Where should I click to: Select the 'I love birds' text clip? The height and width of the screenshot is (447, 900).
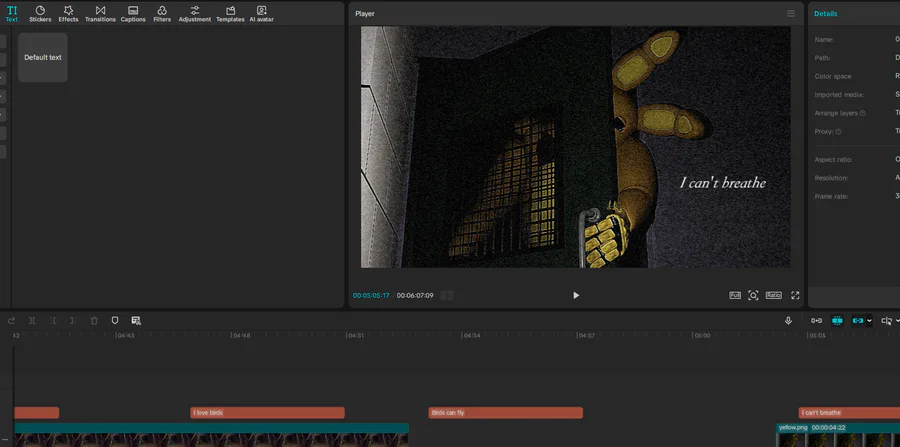point(267,413)
